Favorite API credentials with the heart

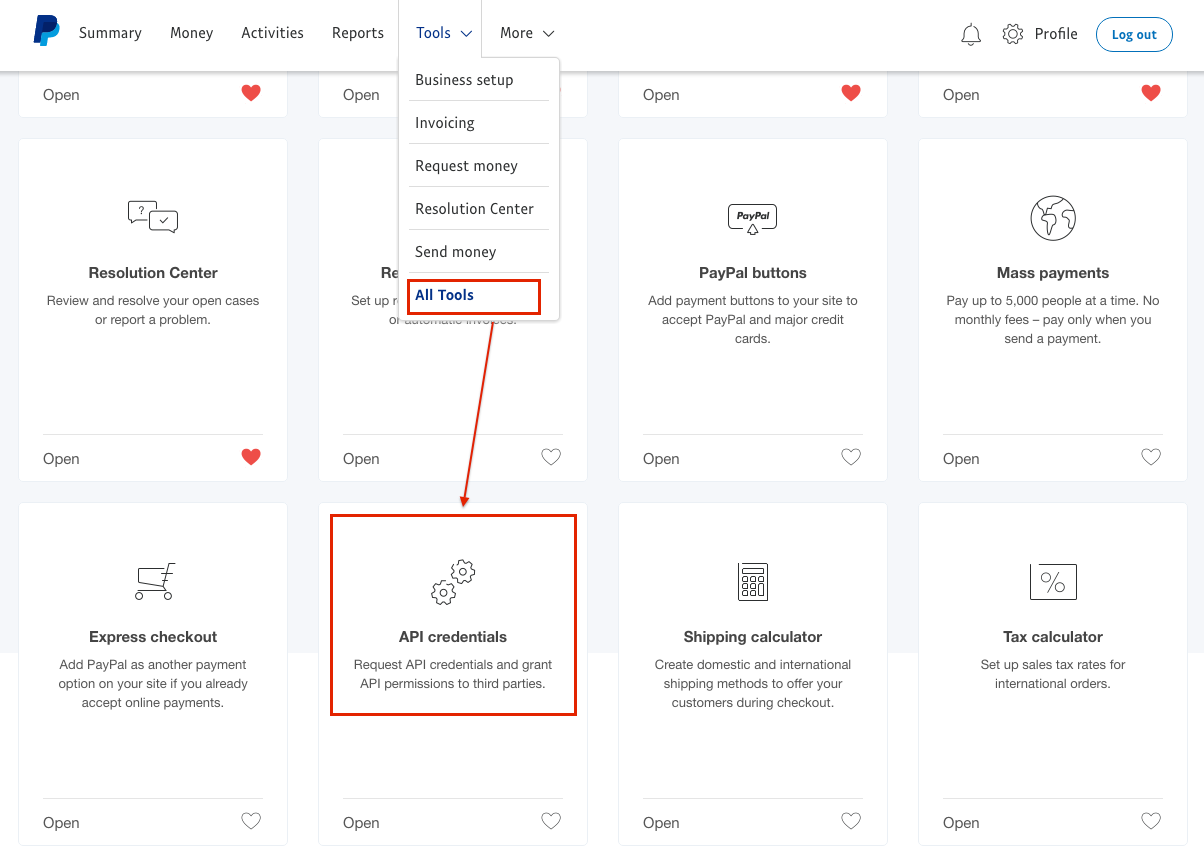coord(551,821)
